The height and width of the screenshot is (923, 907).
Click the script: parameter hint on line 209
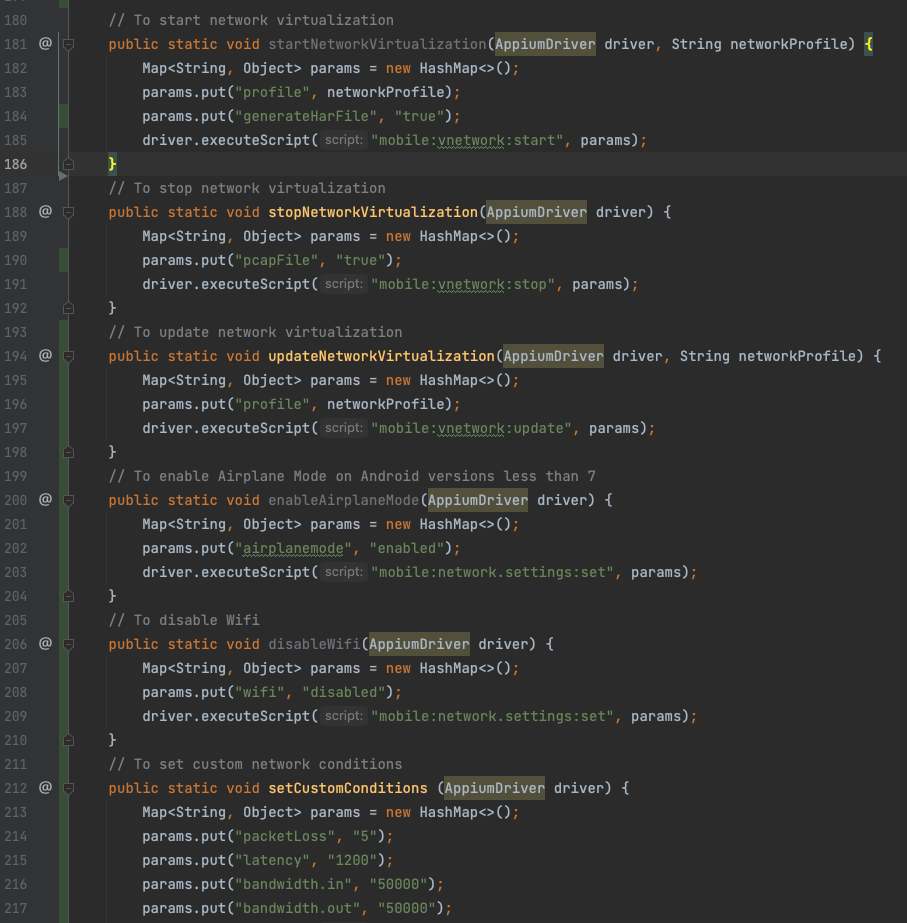tap(344, 716)
